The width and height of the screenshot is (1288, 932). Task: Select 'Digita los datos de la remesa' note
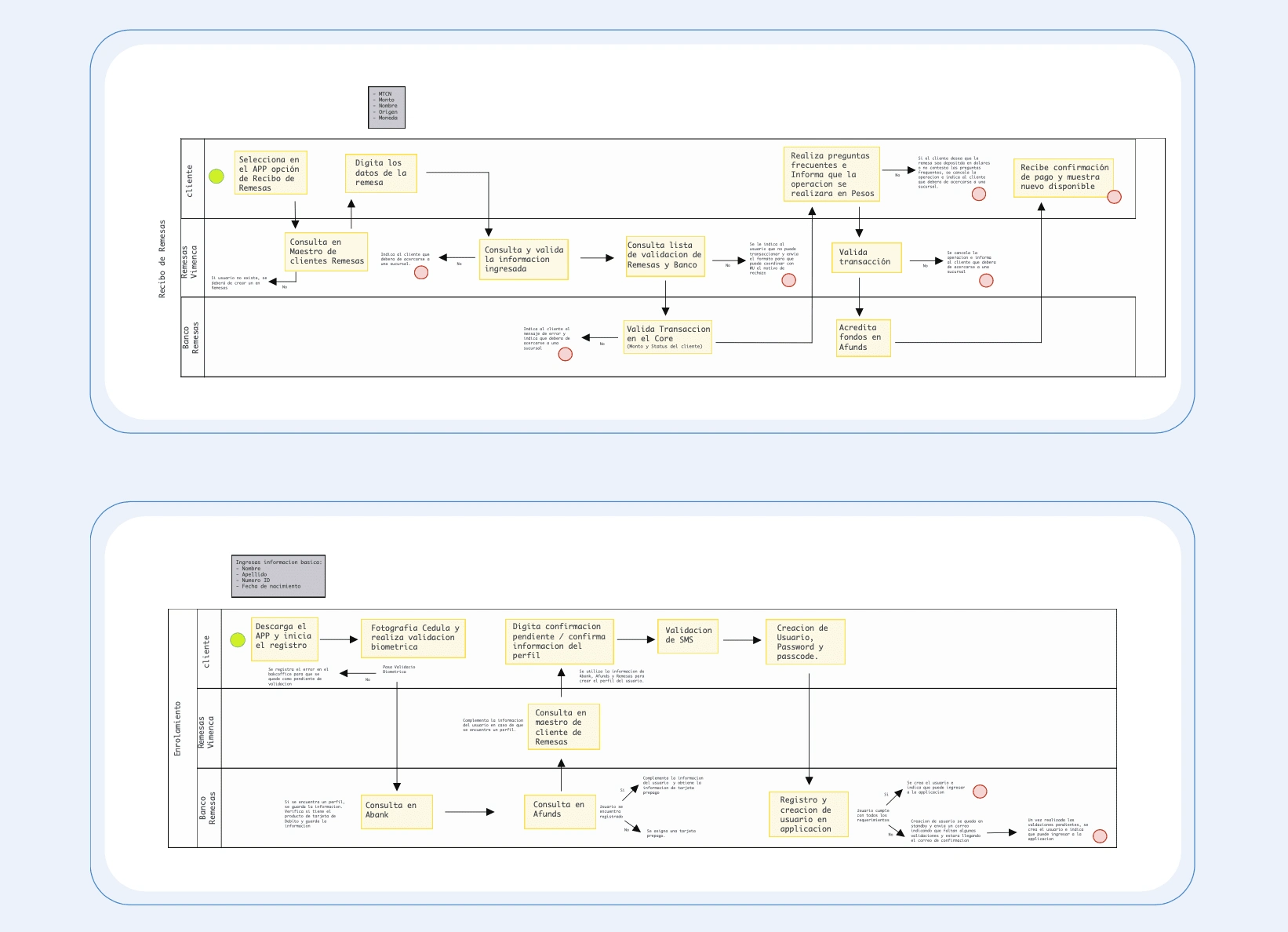381,173
